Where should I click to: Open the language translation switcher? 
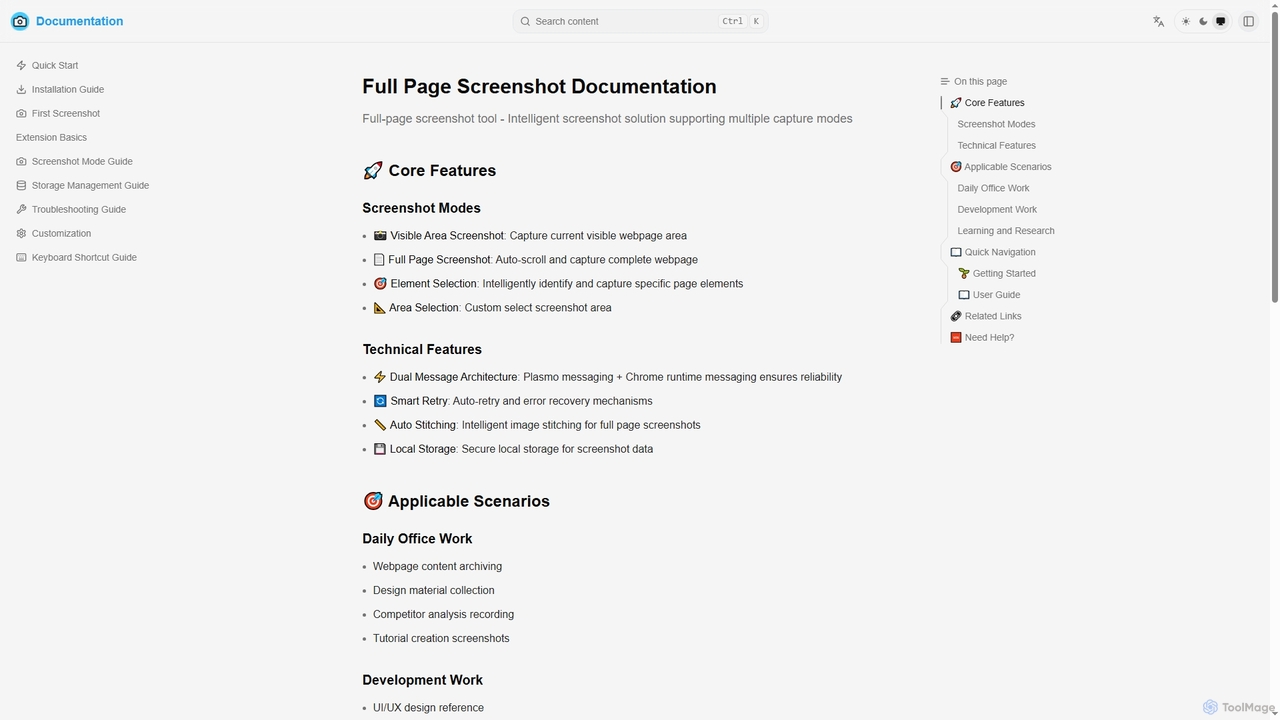(1158, 21)
